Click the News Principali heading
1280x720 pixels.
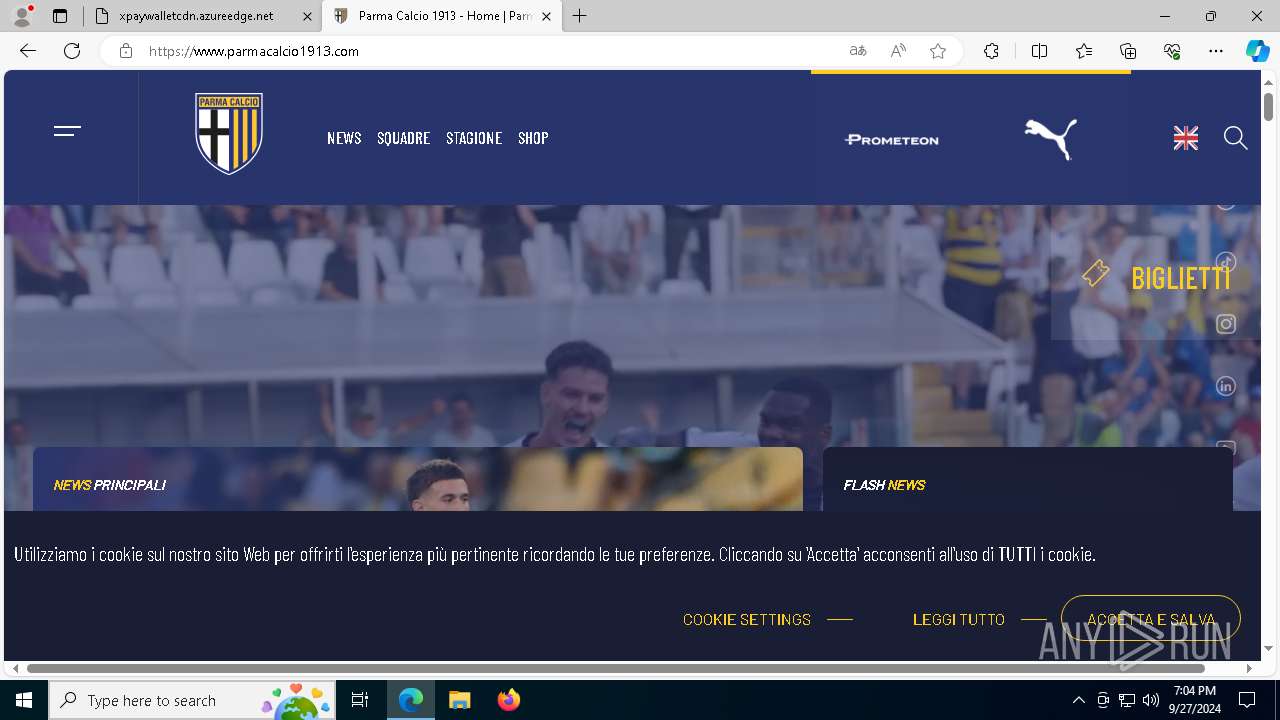(x=110, y=485)
